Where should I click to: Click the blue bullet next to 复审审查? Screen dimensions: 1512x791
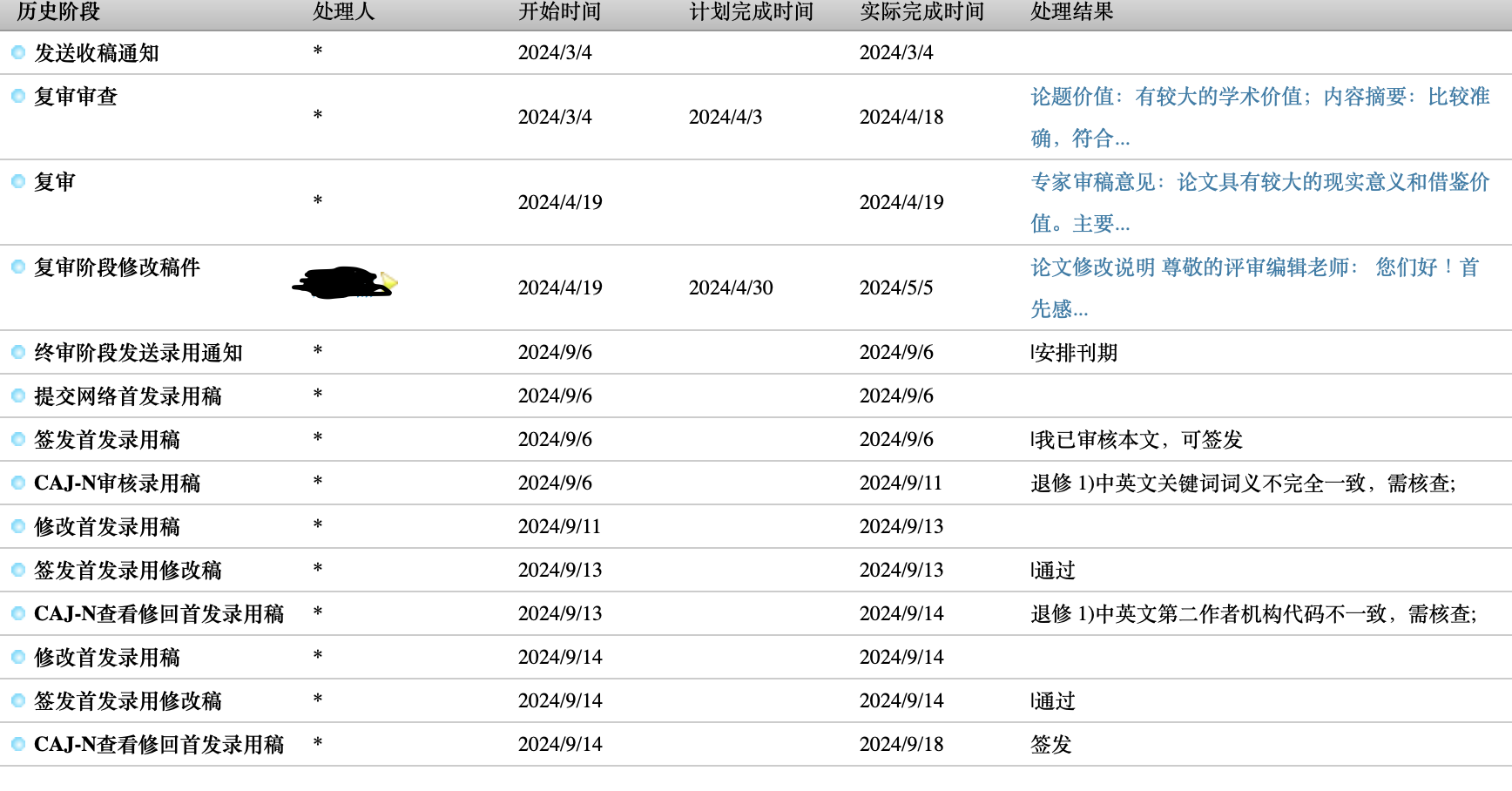[x=17, y=96]
